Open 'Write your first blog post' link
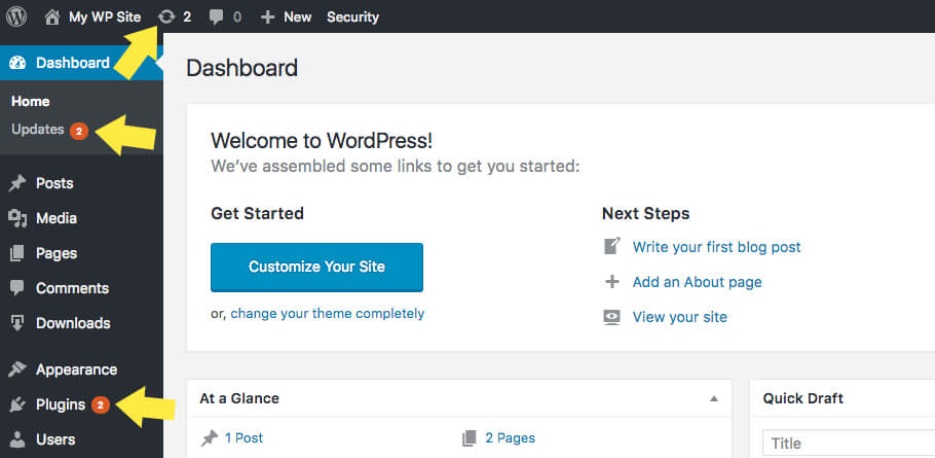 [x=716, y=247]
